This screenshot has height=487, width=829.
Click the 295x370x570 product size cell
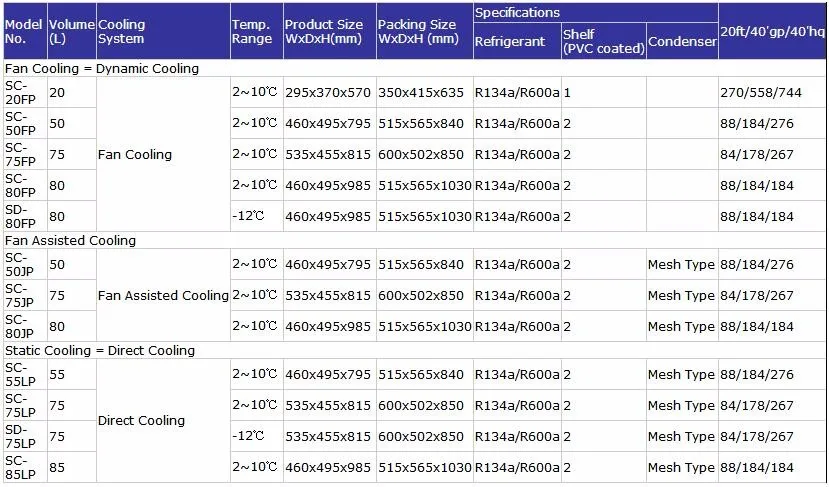327,92
